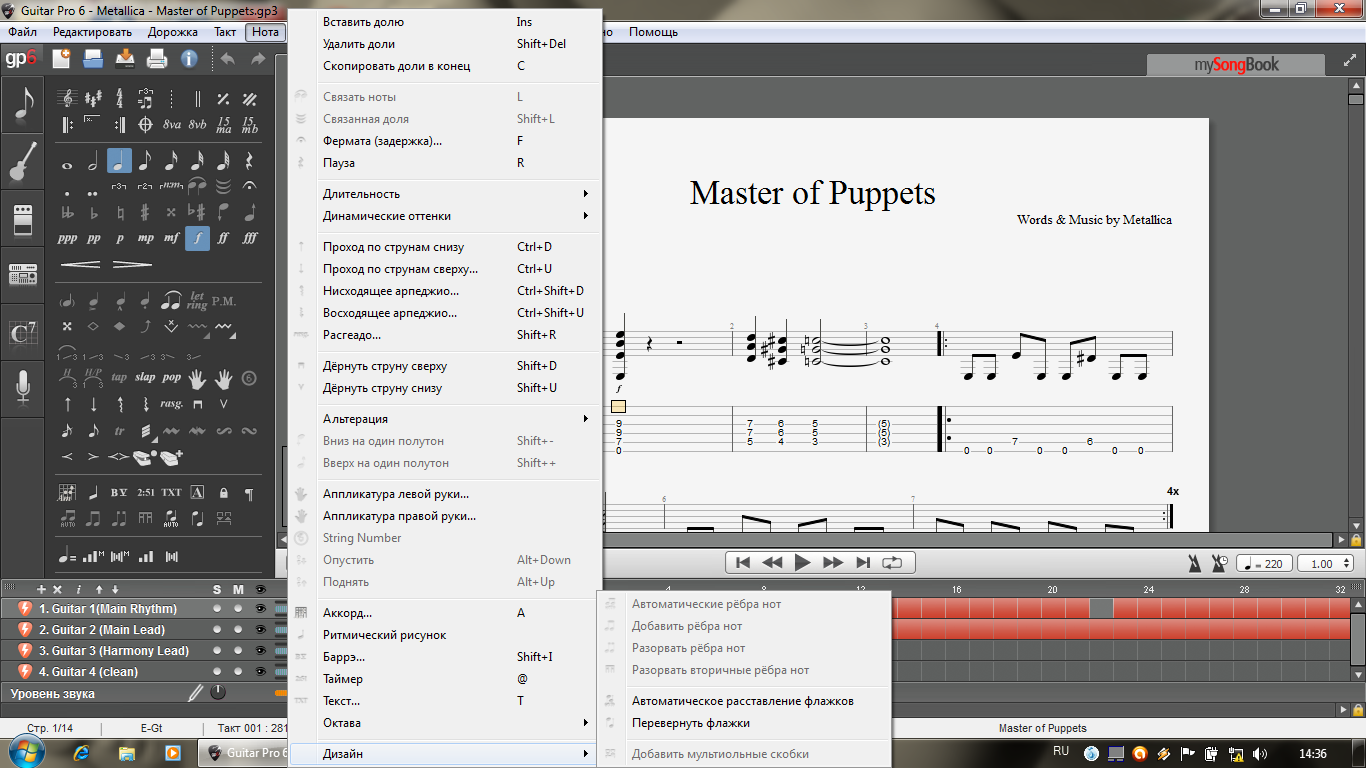Choose Автоматическое расставление флажков
Image resolution: width=1366 pixels, height=768 pixels.
click(x=743, y=701)
